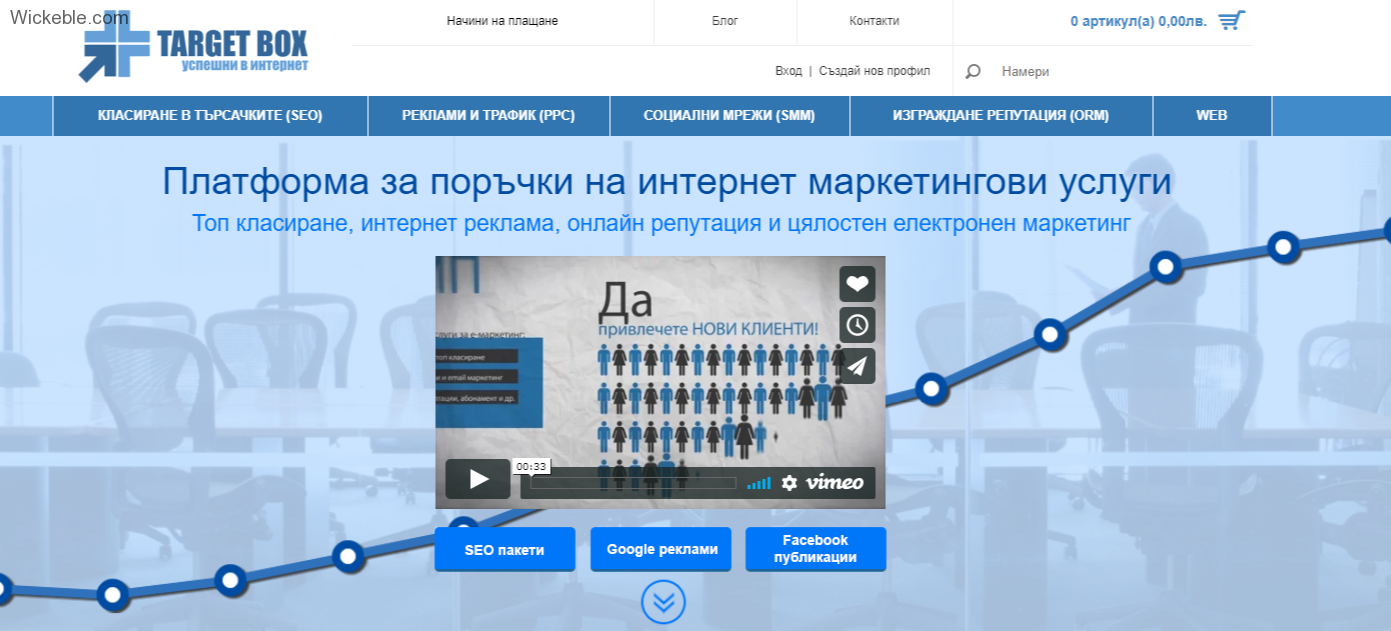Open the Контакти link

coord(874,21)
